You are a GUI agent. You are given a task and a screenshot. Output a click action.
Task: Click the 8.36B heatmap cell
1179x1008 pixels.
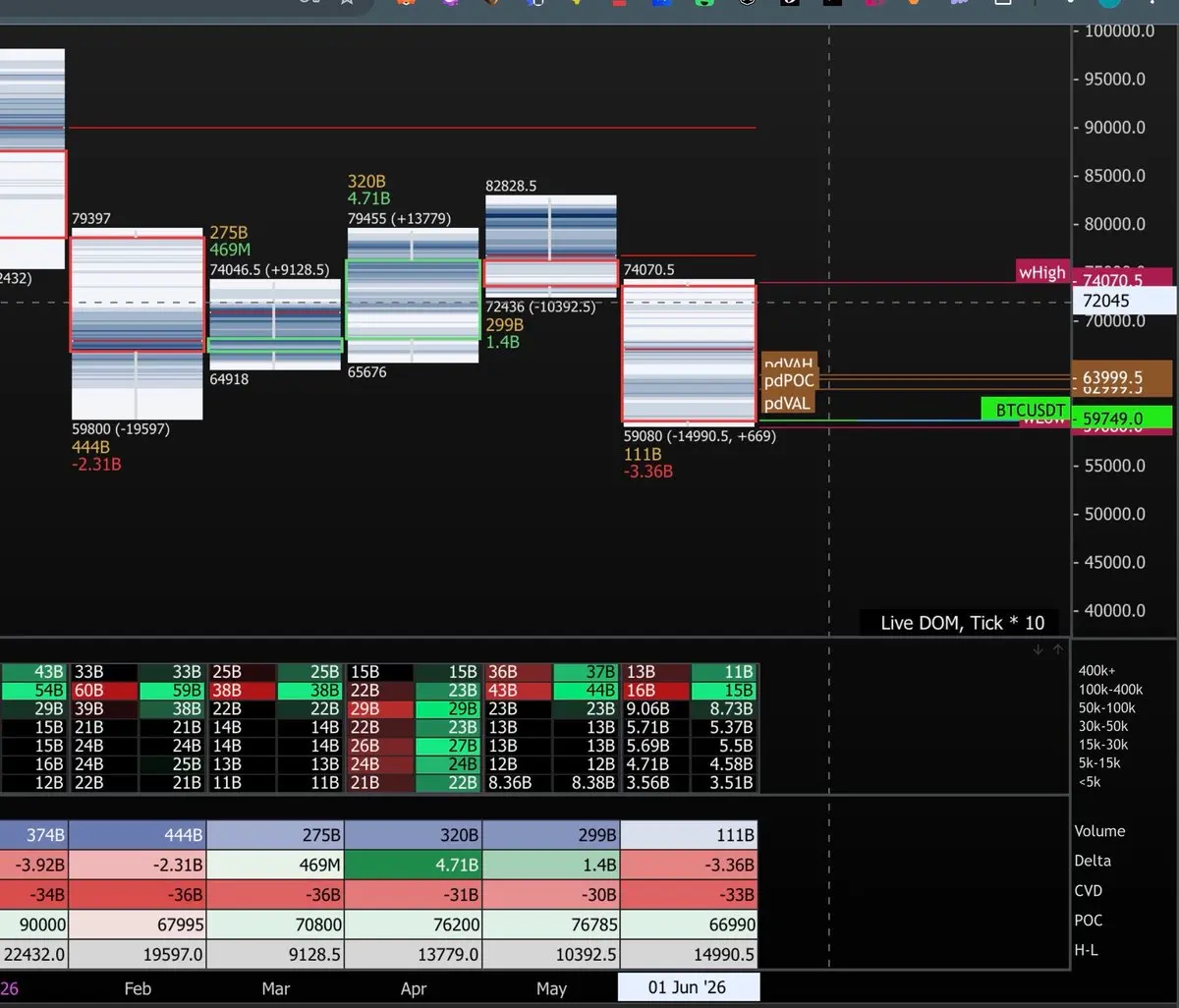(518, 783)
